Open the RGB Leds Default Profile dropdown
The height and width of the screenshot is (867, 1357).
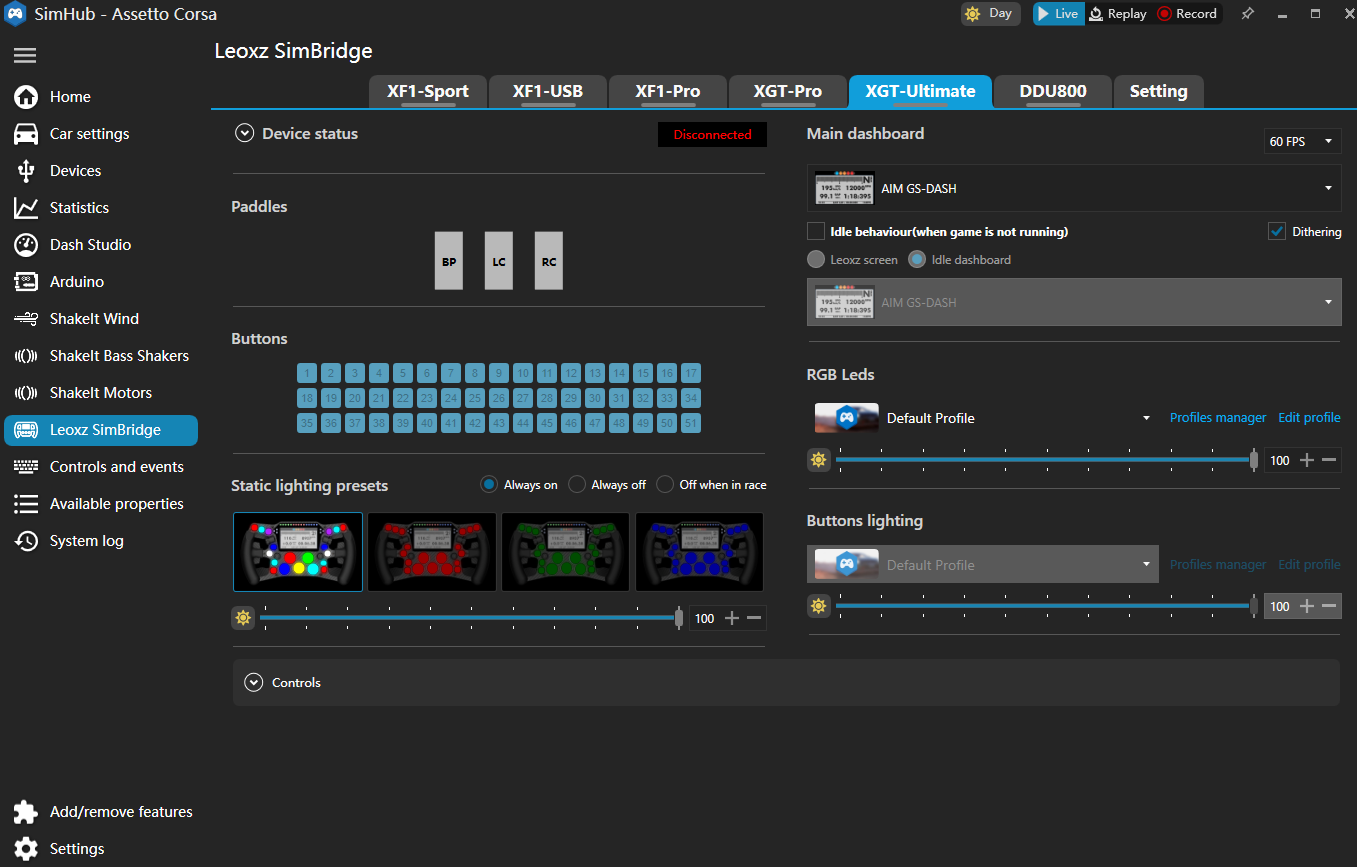(x=983, y=418)
